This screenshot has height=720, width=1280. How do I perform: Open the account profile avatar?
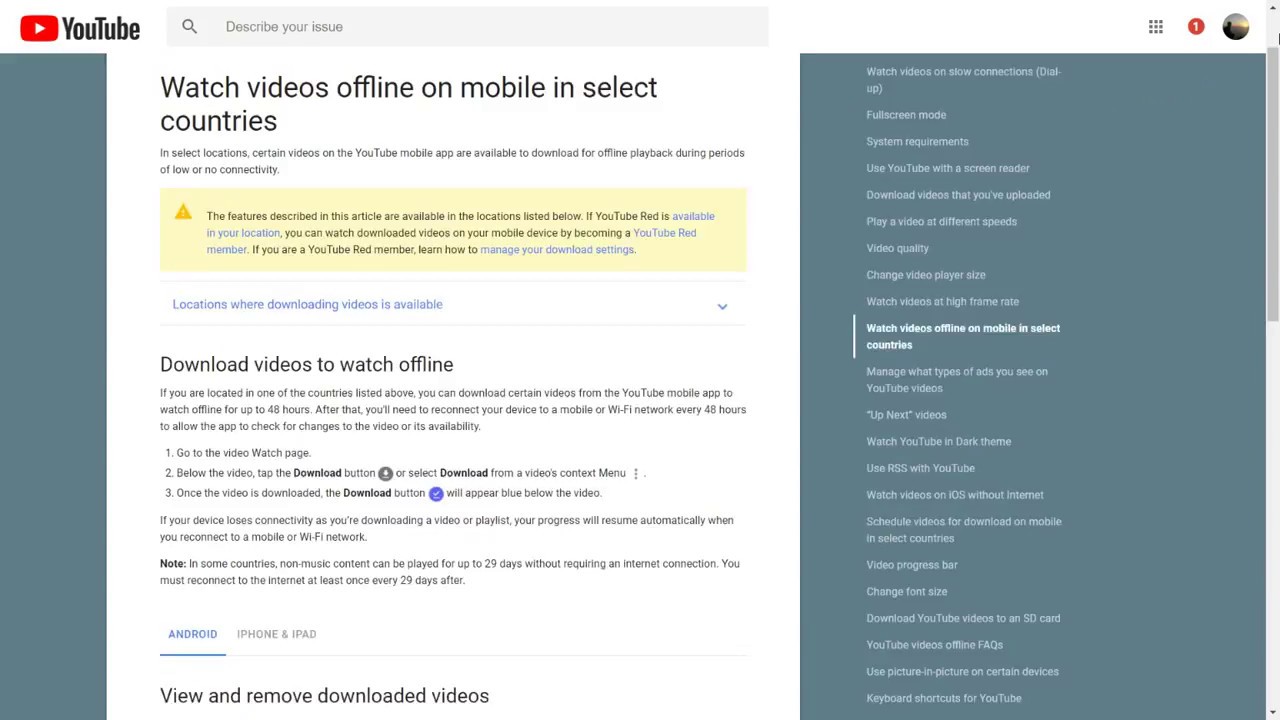(1236, 27)
